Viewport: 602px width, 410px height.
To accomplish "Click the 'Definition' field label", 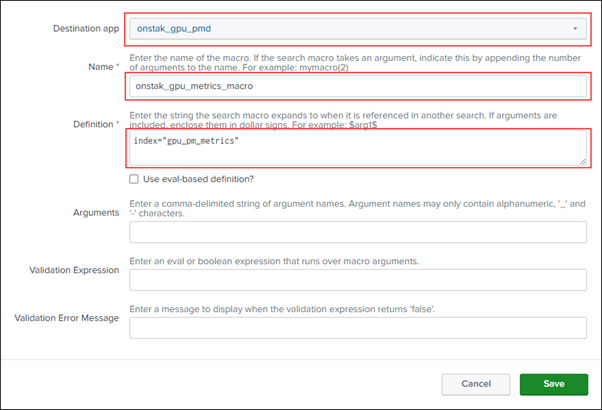I will (90, 124).
